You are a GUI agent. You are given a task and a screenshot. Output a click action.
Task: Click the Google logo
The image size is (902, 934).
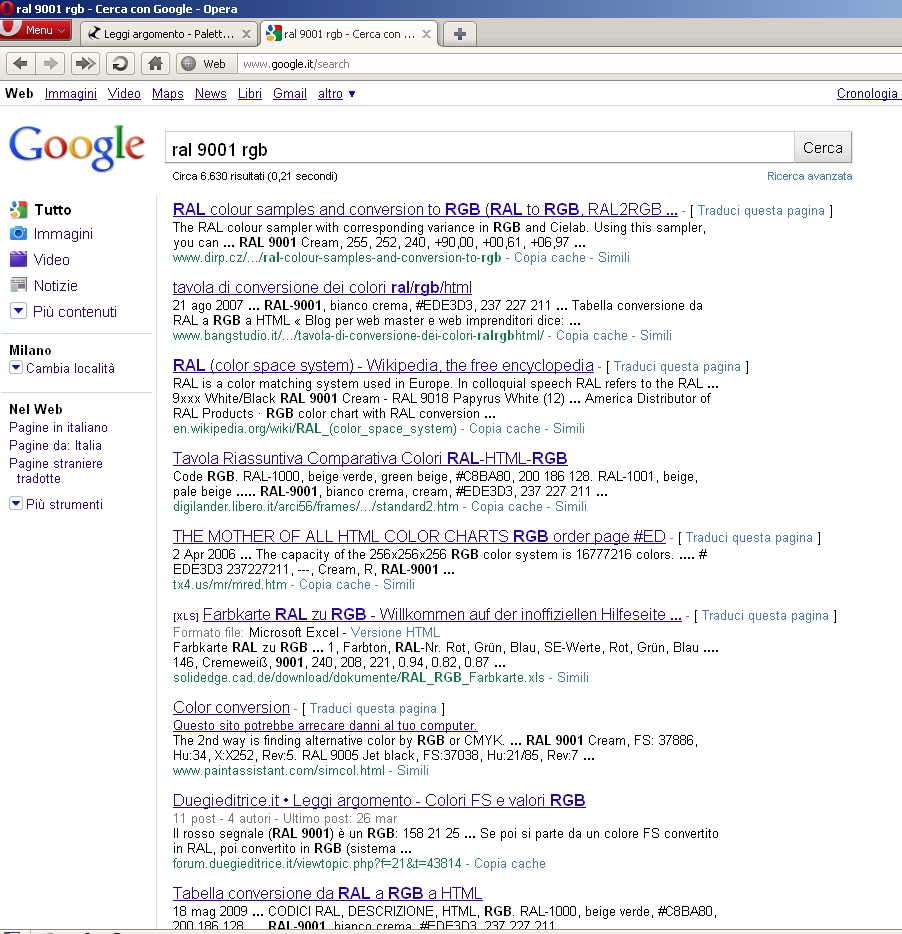click(x=77, y=147)
